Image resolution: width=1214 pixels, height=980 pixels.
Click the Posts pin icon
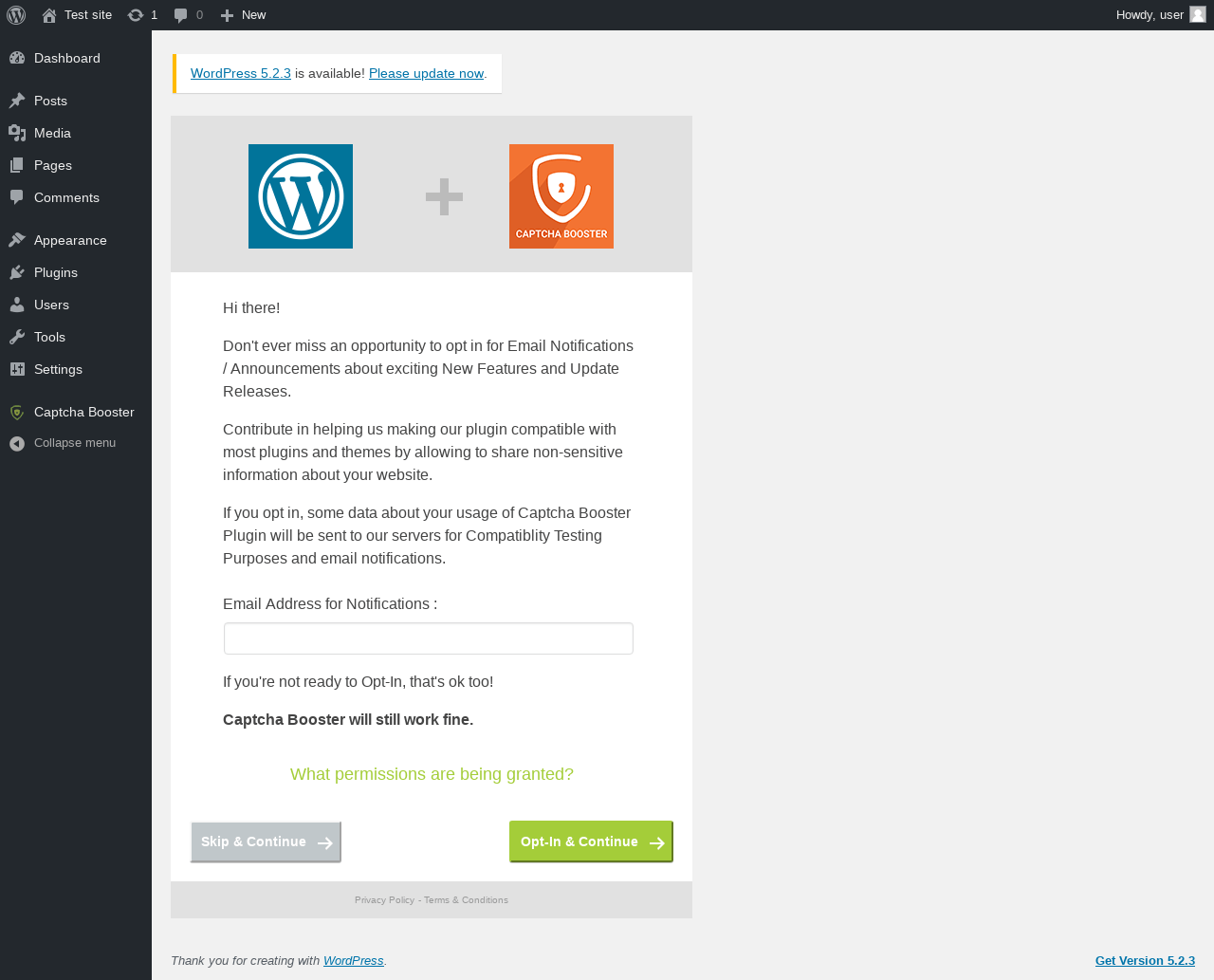click(17, 101)
